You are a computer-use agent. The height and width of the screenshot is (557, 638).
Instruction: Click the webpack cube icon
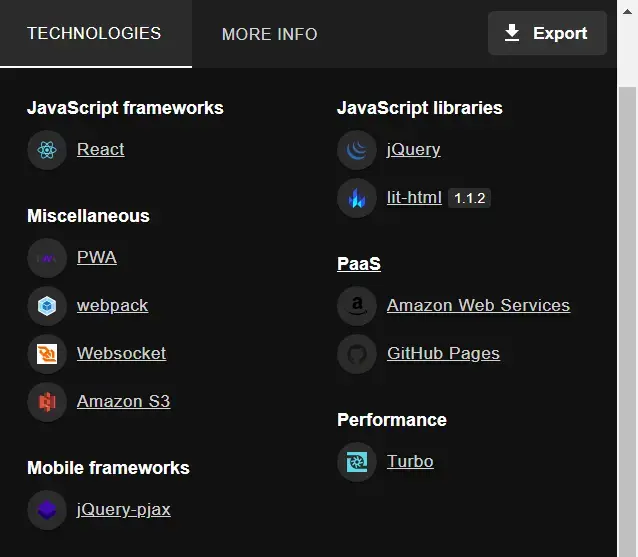coord(47,306)
